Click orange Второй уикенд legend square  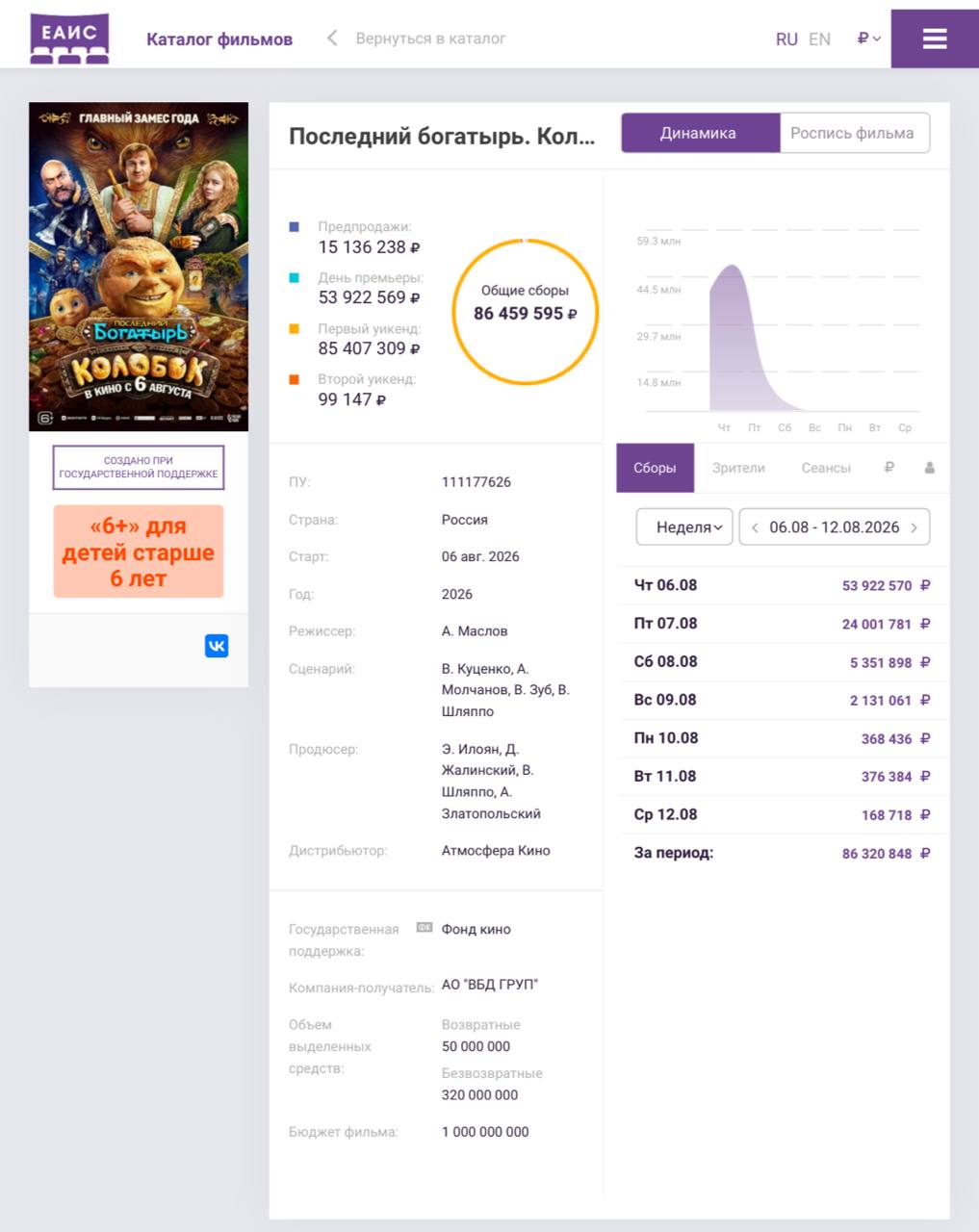pyautogui.click(x=295, y=379)
